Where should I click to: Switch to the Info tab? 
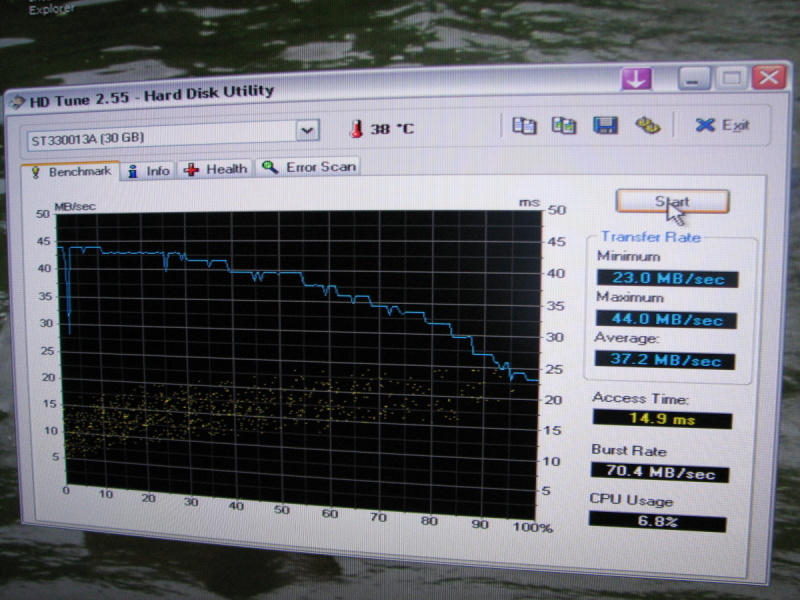click(x=149, y=171)
